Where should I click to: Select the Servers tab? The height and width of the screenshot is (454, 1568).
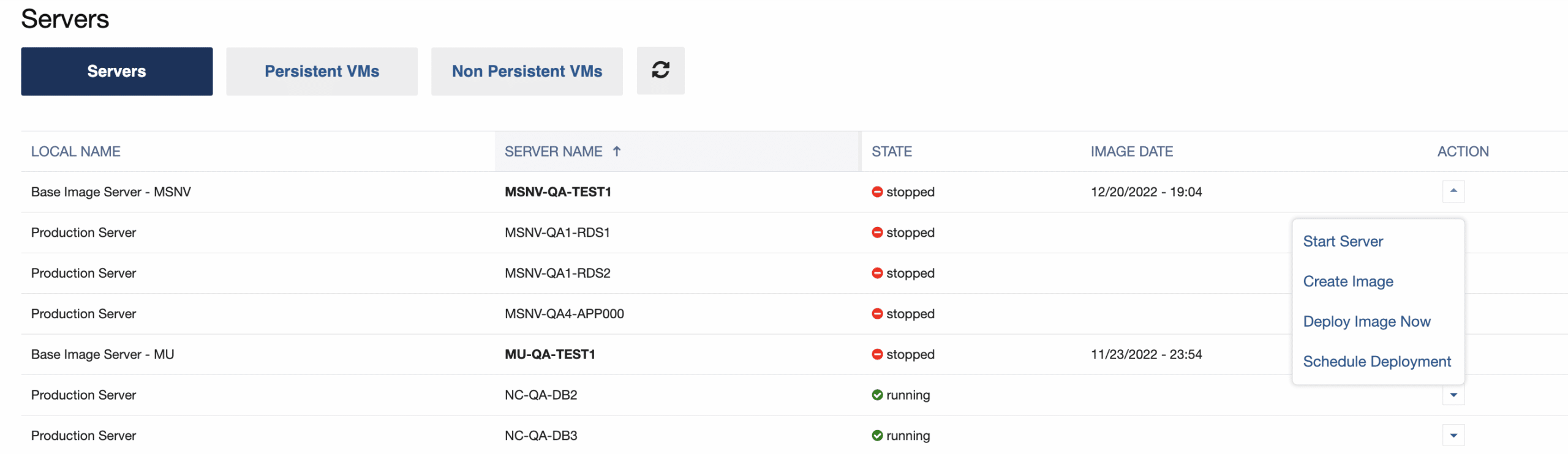click(x=116, y=71)
